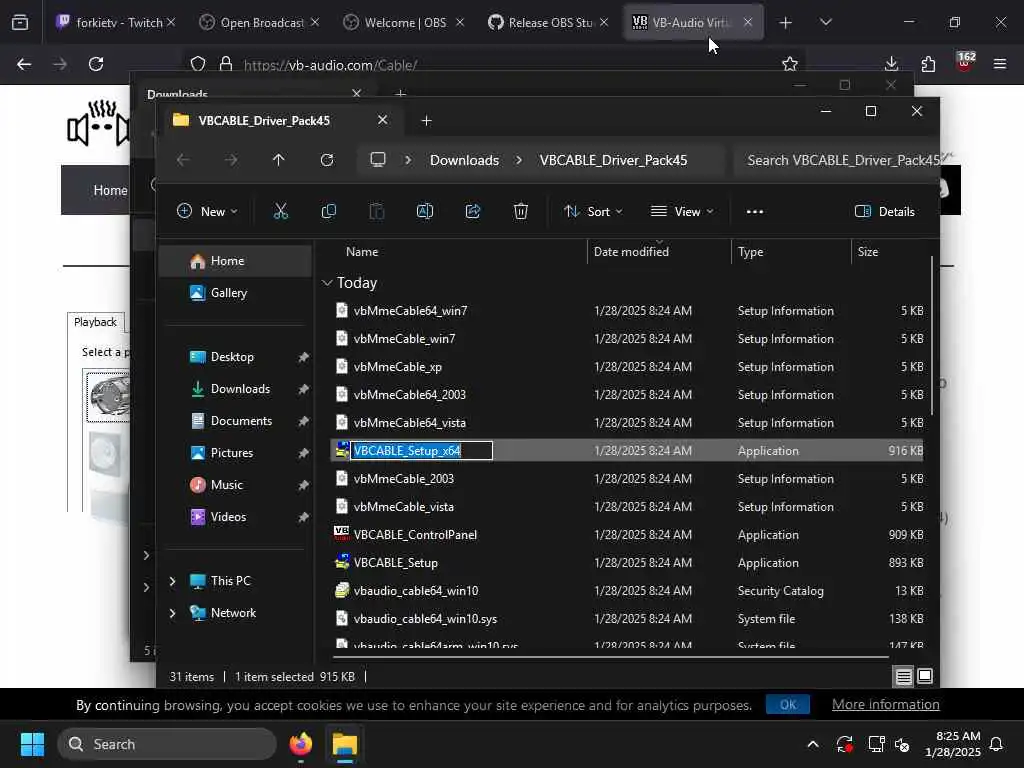This screenshot has width=1024, height=768.
Task: Open notification bell in system tray
Action: (x=997, y=744)
